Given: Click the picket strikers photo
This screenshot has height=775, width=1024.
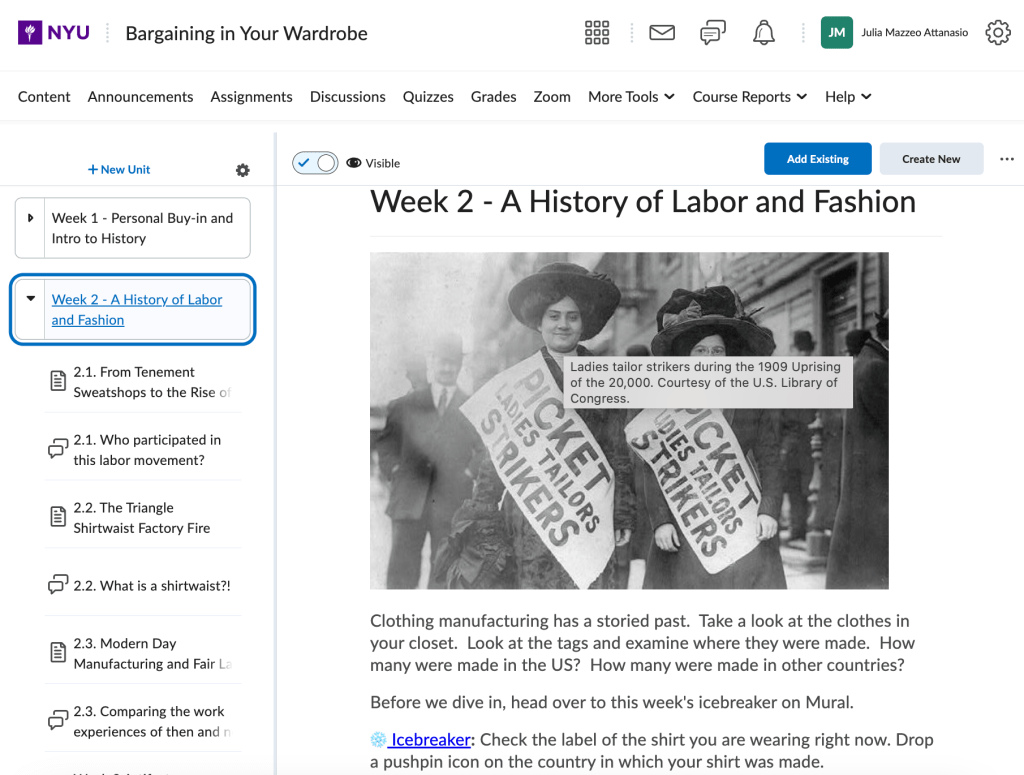Looking at the screenshot, I should (x=629, y=480).
